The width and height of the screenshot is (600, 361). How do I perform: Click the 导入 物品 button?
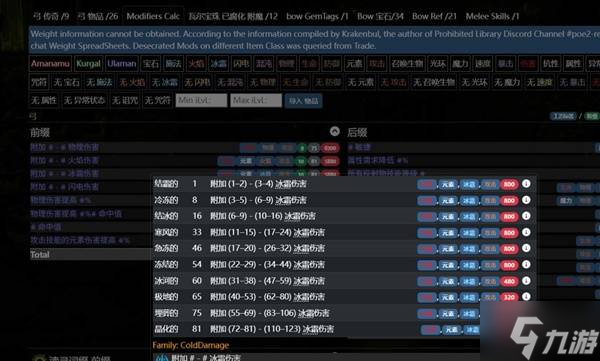[303, 101]
